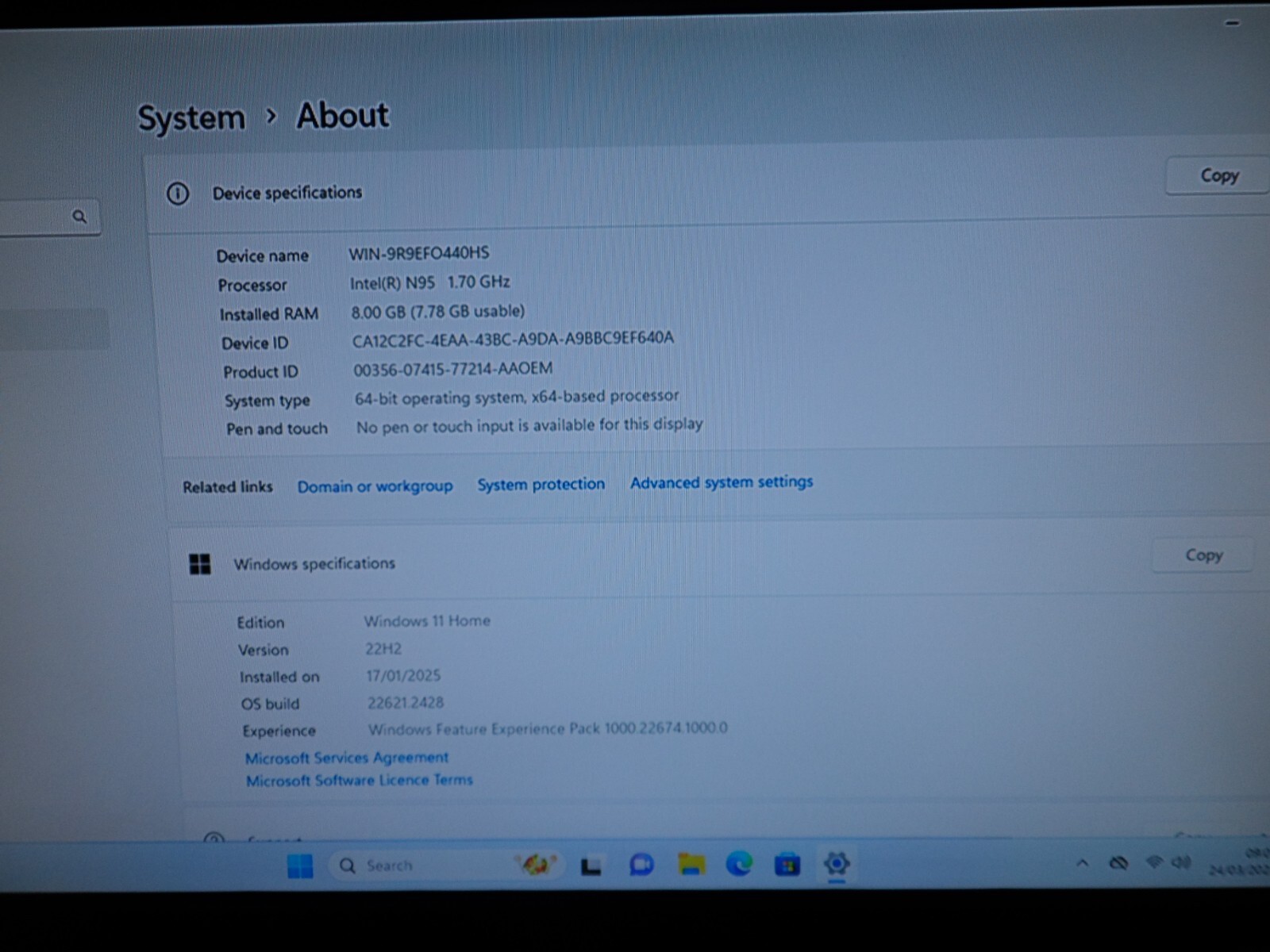1270x952 pixels.
Task: Click the OneDrive cloud tray icon
Action: [x=1118, y=863]
